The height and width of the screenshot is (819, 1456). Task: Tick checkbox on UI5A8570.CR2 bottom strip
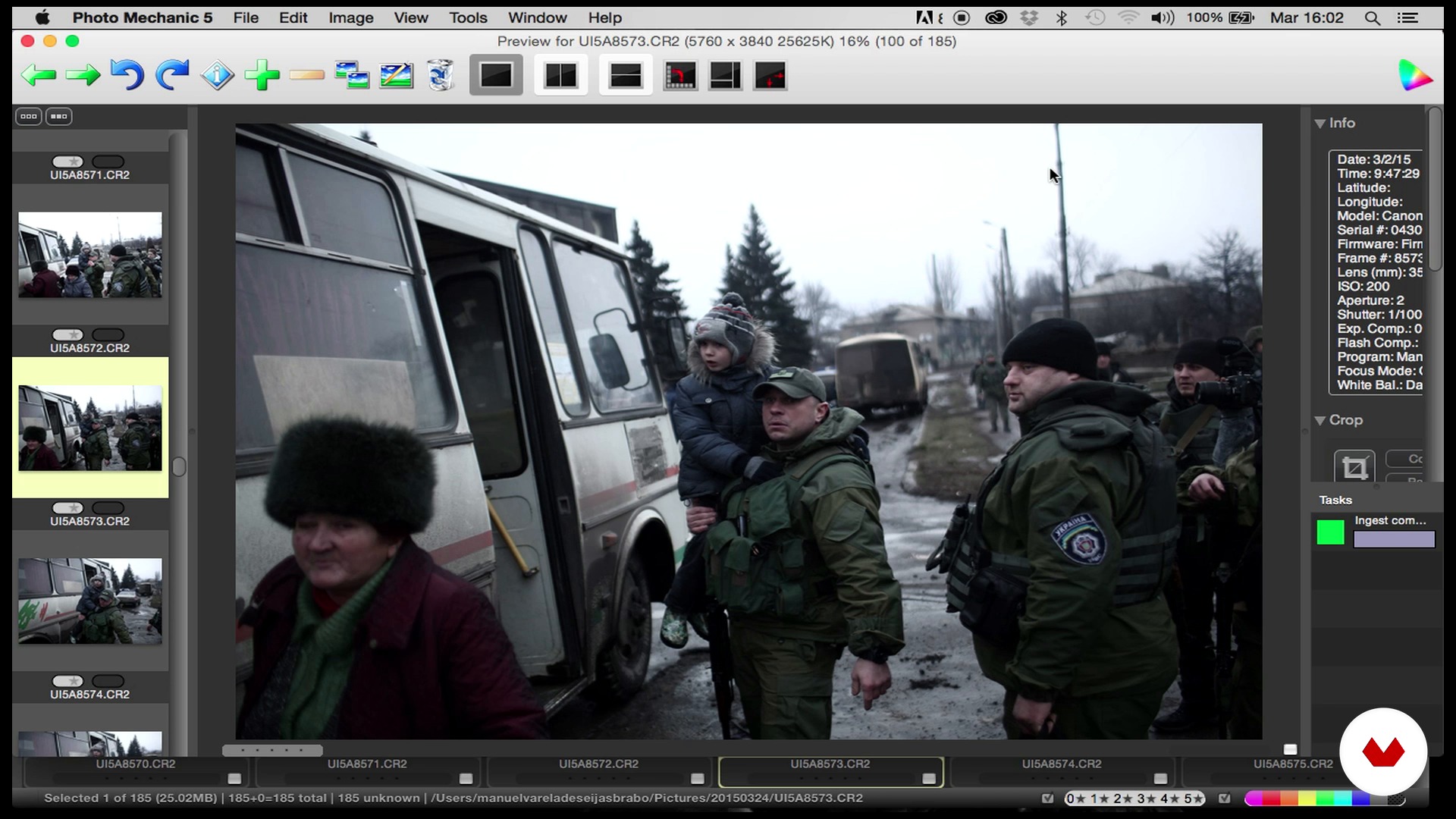(234, 779)
